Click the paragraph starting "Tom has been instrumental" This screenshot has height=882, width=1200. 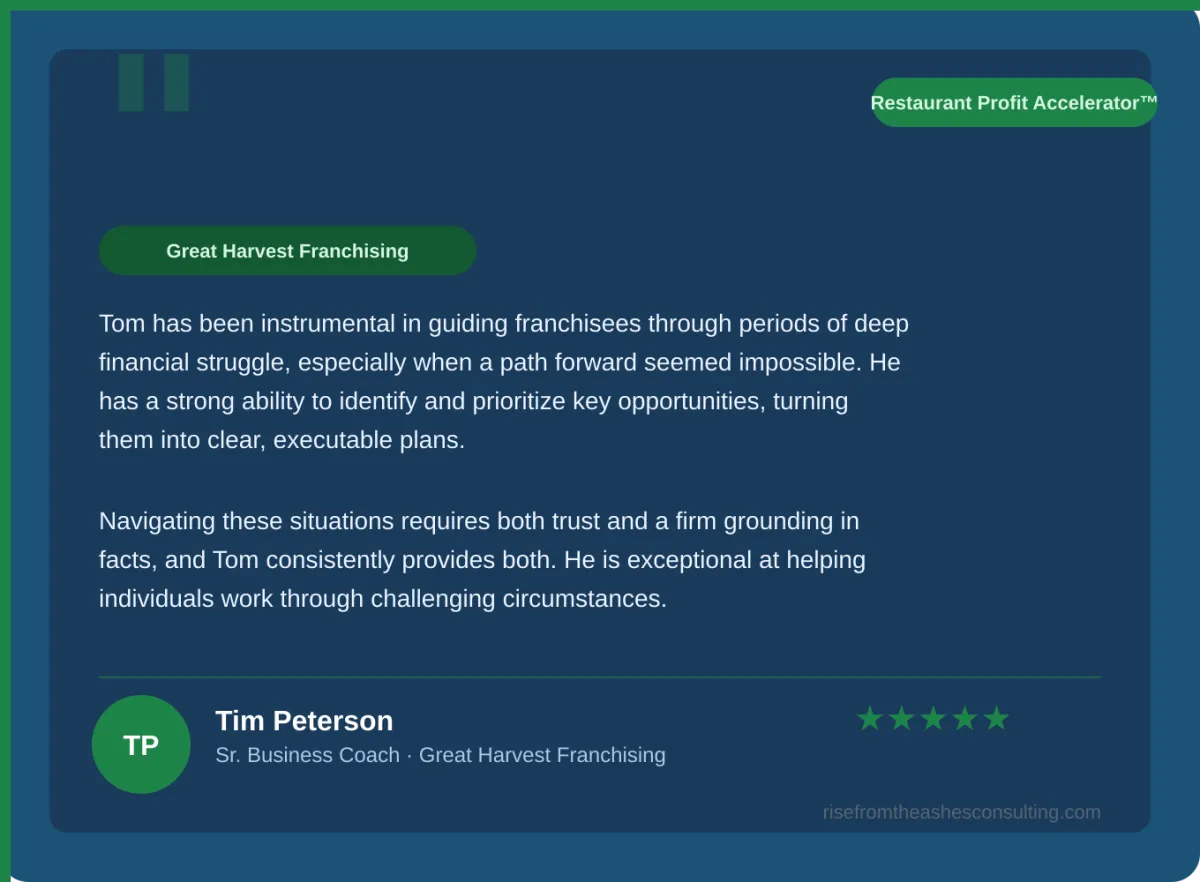(x=500, y=382)
